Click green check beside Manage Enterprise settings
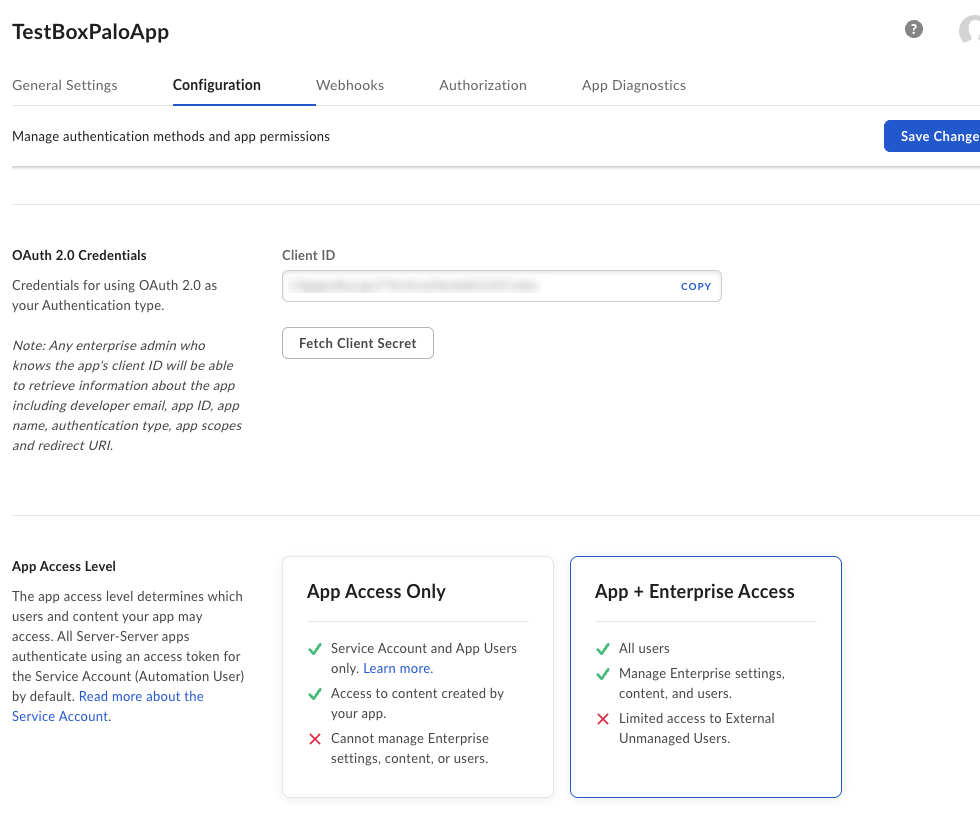980x817 pixels. pyautogui.click(x=602, y=674)
